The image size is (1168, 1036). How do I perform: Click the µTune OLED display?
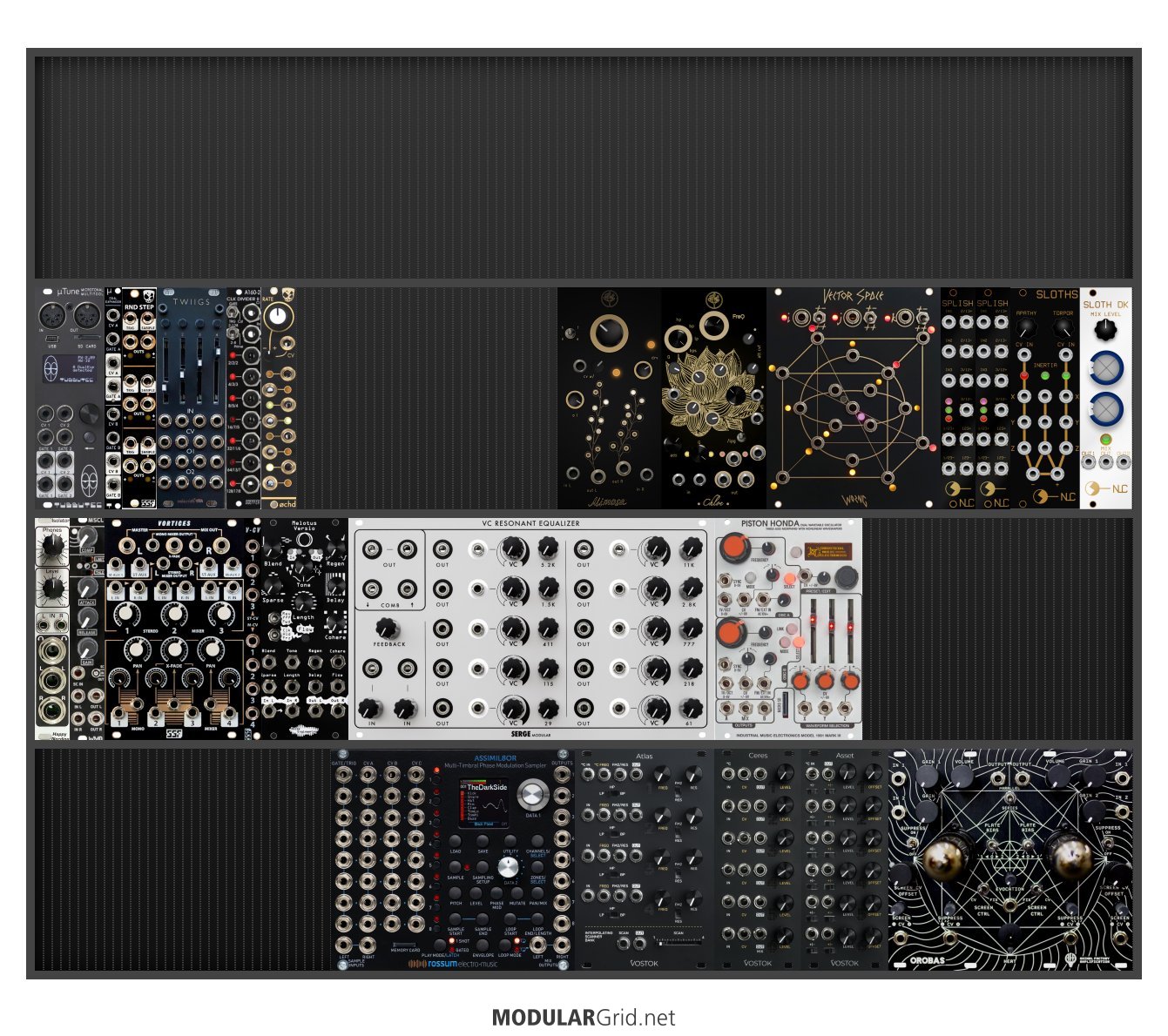coord(70,368)
